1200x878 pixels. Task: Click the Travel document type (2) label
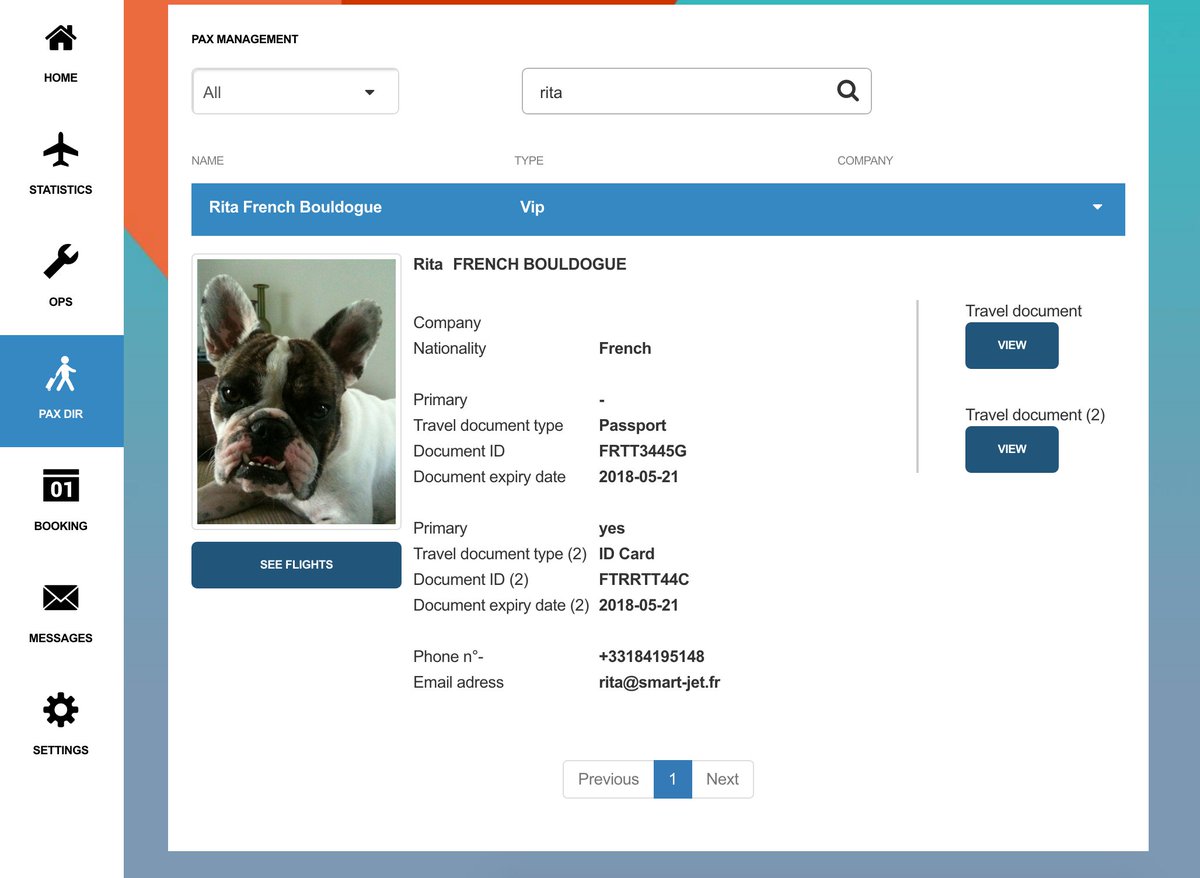(500, 555)
